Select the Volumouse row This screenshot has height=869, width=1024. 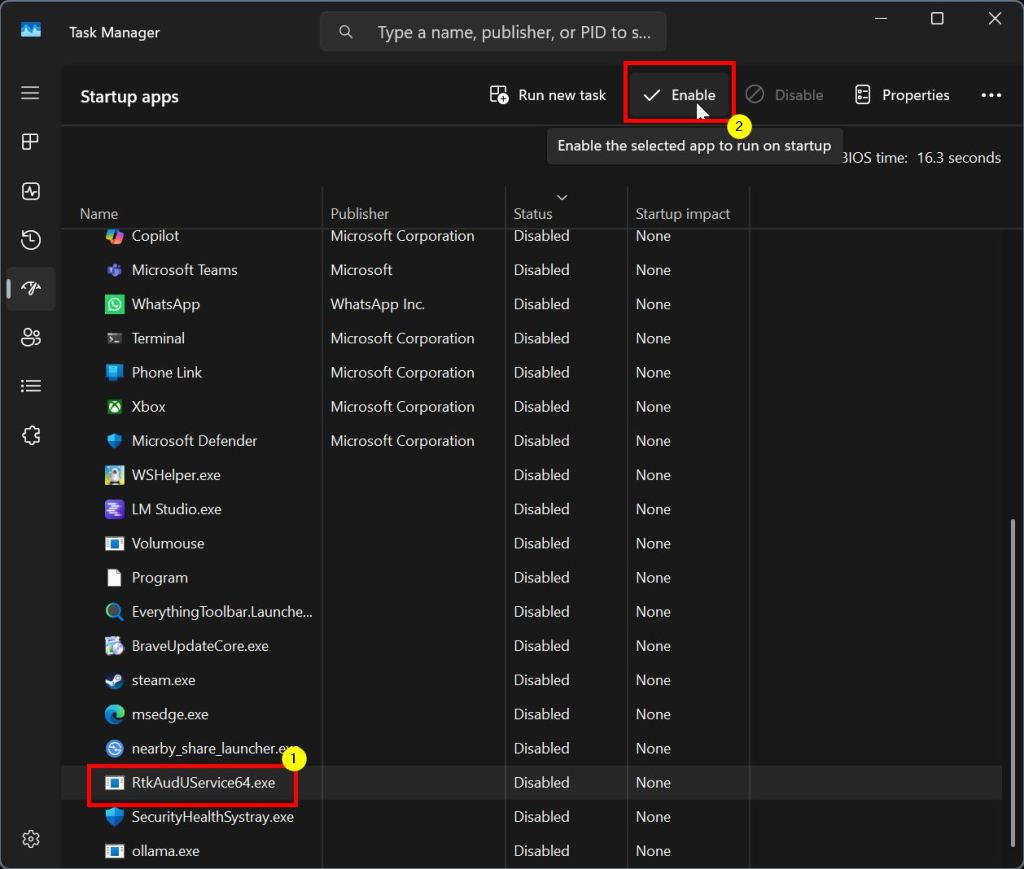(x=532, y=543)
